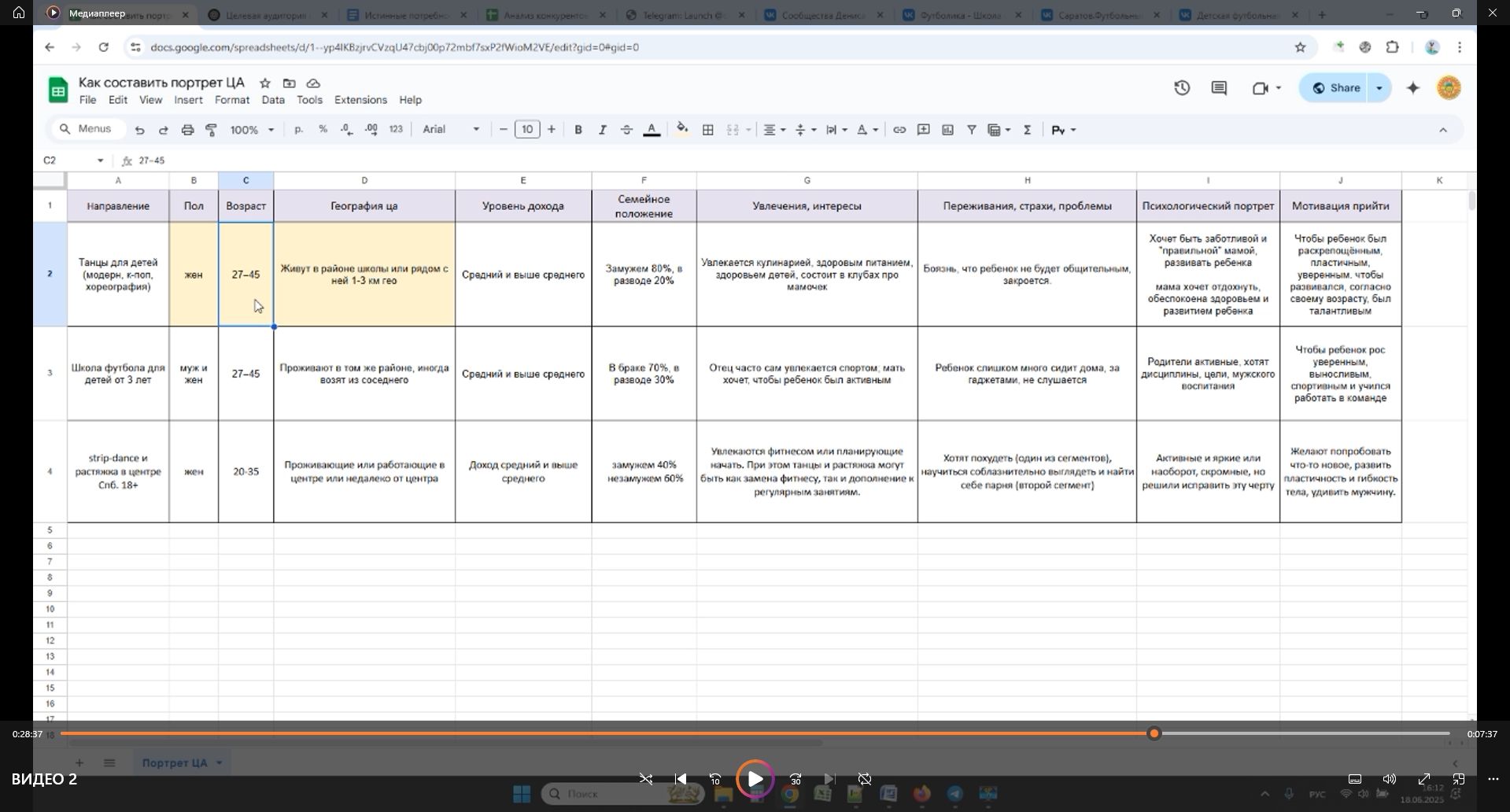Screen dimensions: 1510x812
Task: Open the Data menu
Action: (x=273, y=100)
